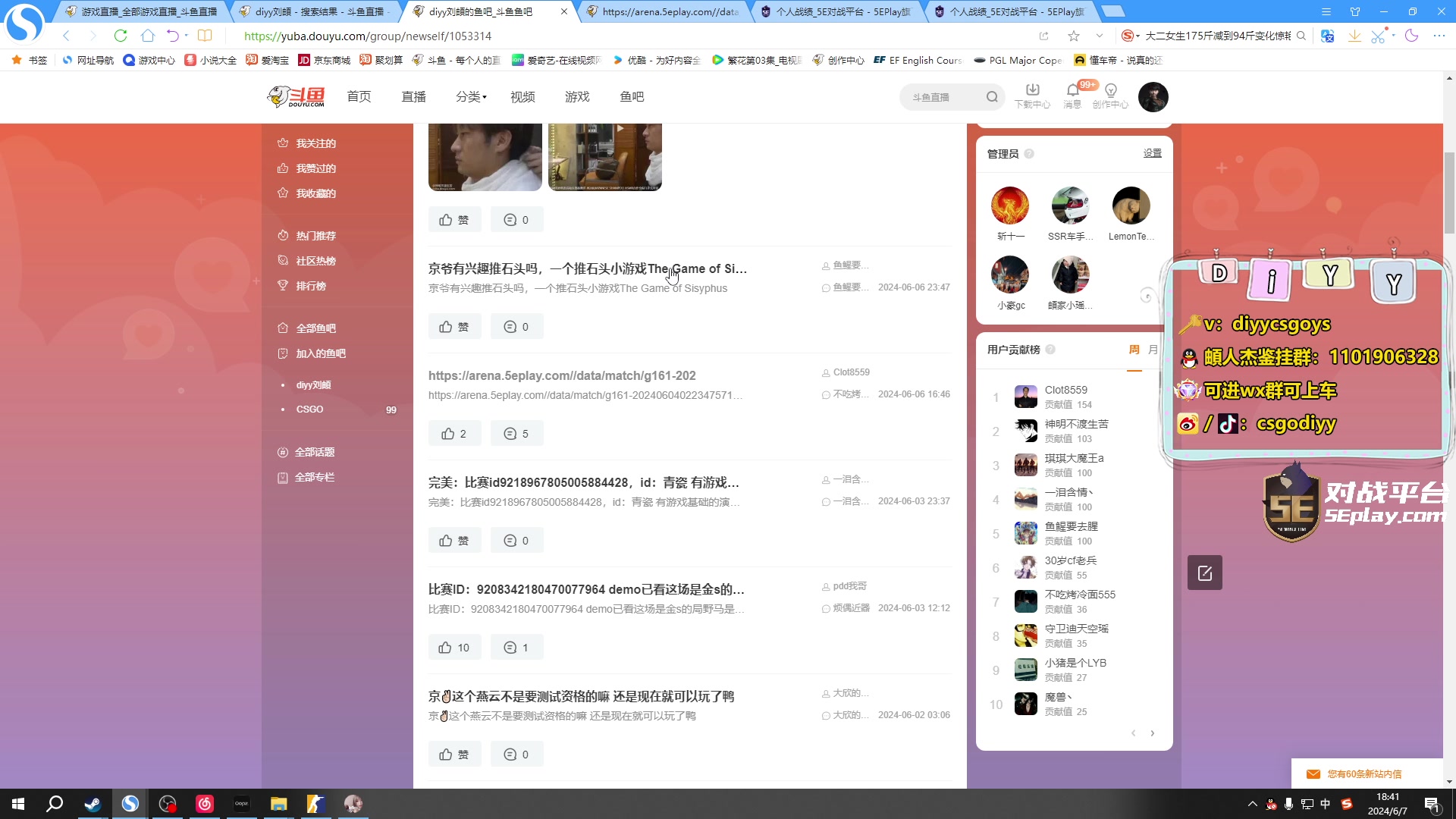Click the compose post pencil icon on the right

click(x=1204, y=573)
